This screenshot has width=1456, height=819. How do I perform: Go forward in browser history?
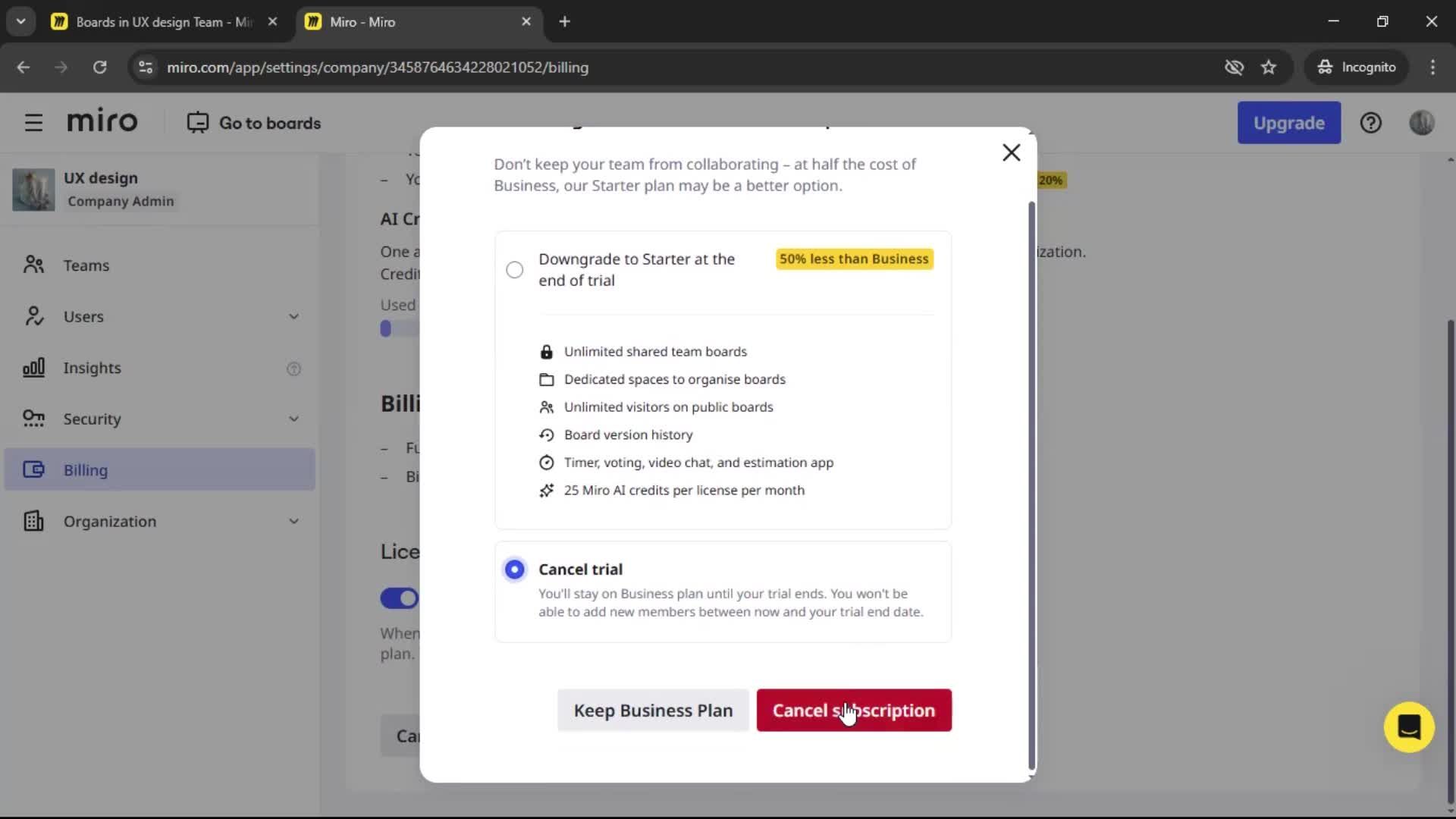61,67
